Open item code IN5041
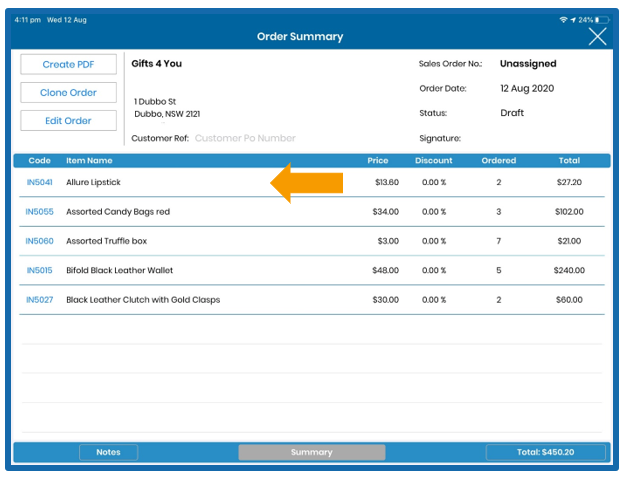628x479 pixels. 40,182
